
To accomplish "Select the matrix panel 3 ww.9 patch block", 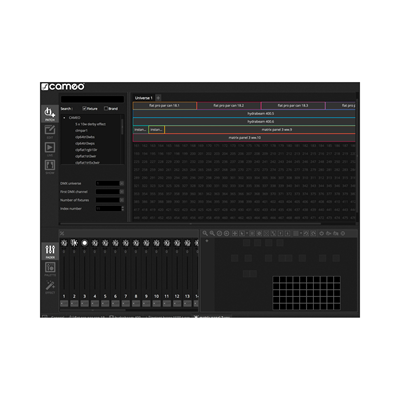I will point(260,130).
